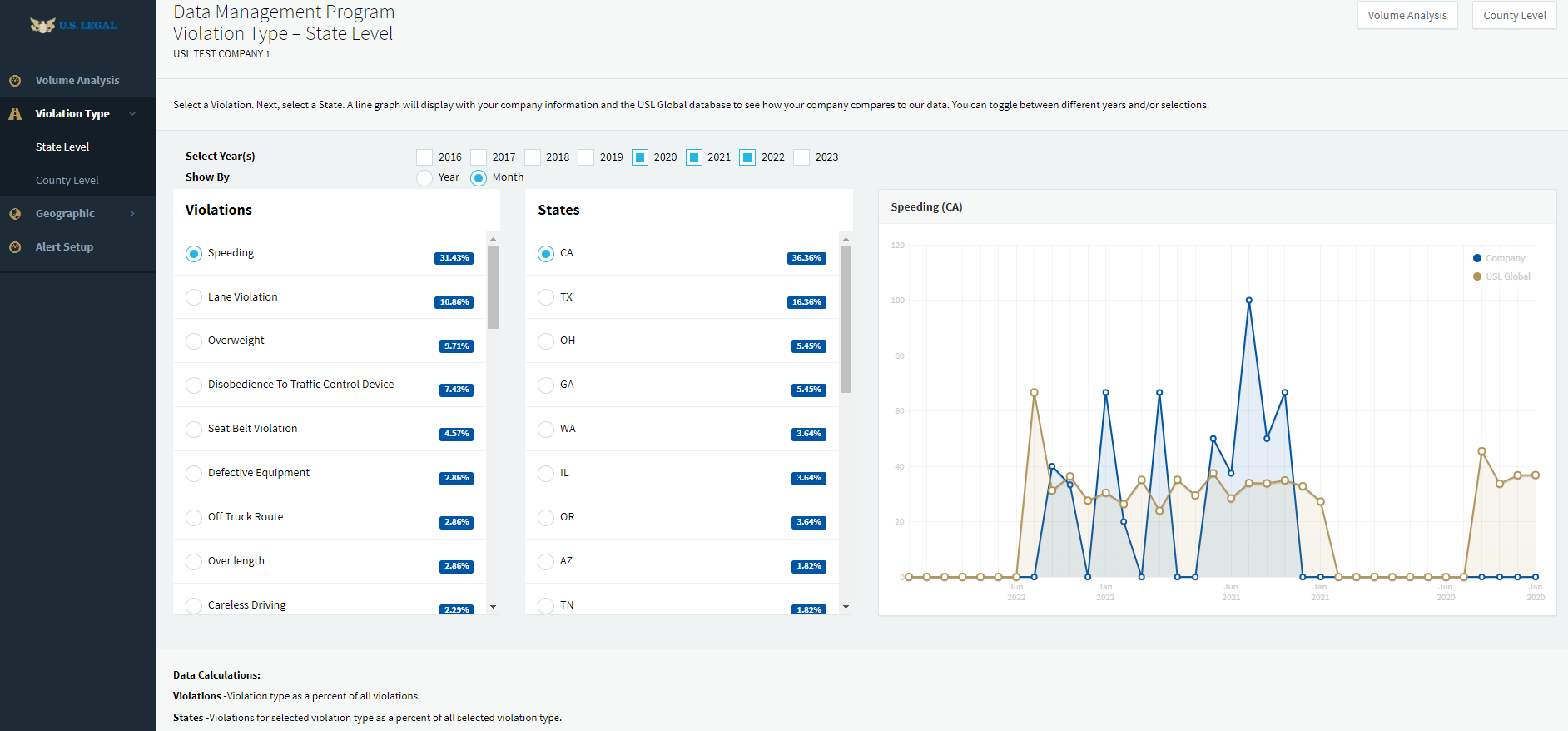Image resolution: width=1568 pixels, height=731 pixels.
Task: Click the Speeding 31.43% badge
Action: (454, 258)
